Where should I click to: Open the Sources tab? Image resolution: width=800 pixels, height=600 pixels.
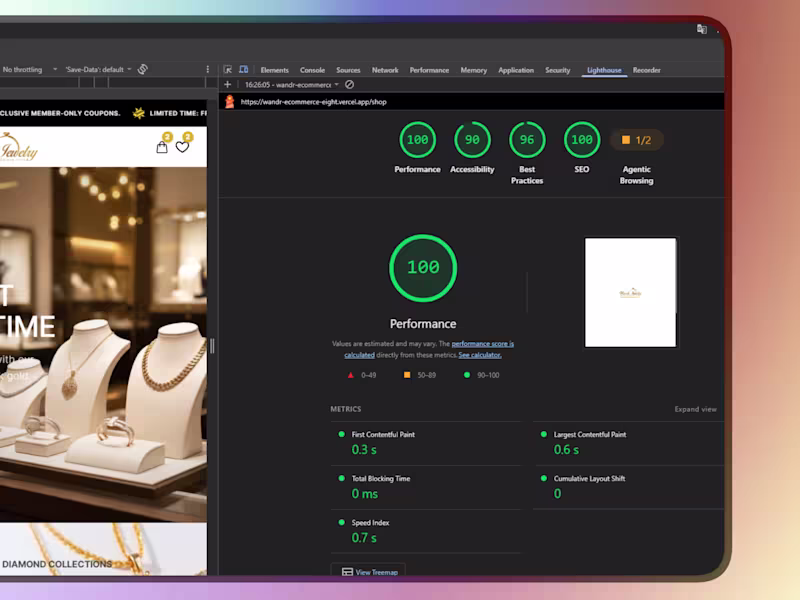(x=348, y=70)
